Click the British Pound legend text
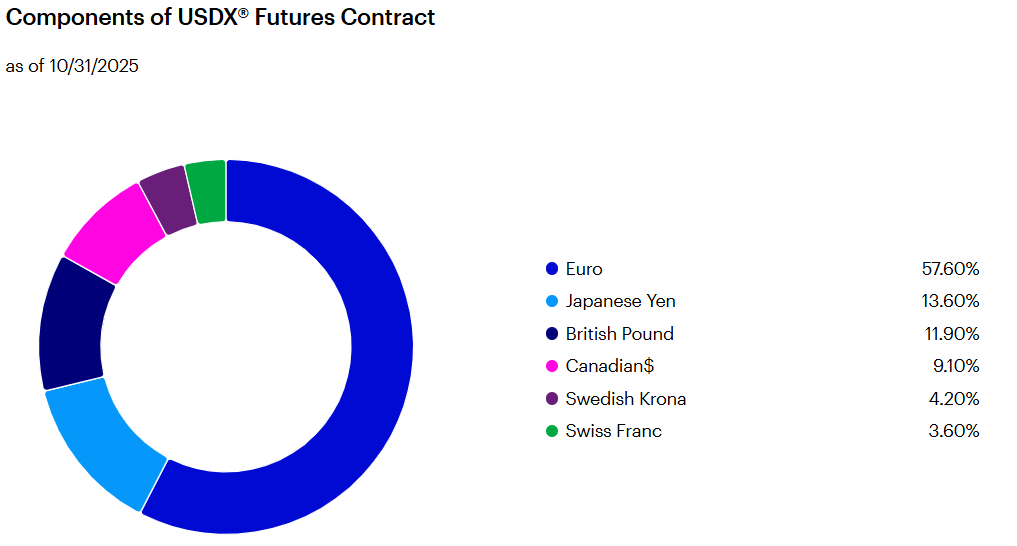 pyautogui.click(x=619, y=334)
